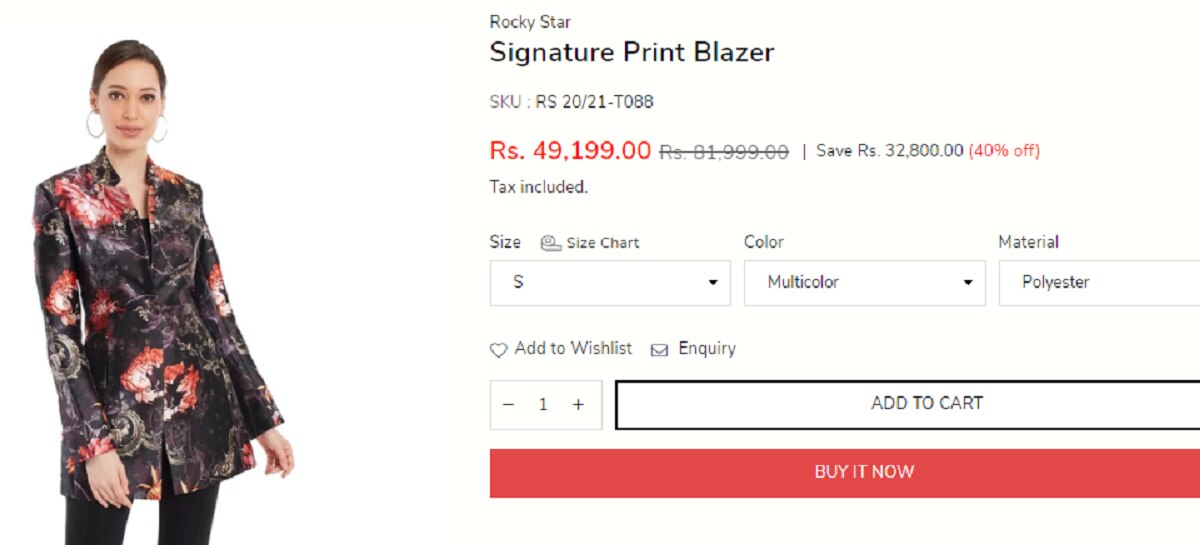Click the ADD TO CART button
Screen dimensions: 1200x545
(x=926, y=404)
